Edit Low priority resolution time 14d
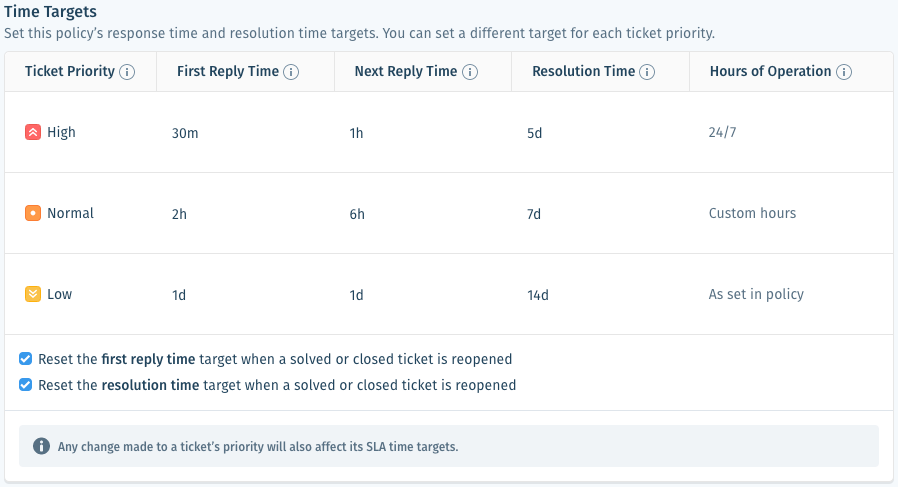This screenshot has height=487, width=898. coord(600,294)
